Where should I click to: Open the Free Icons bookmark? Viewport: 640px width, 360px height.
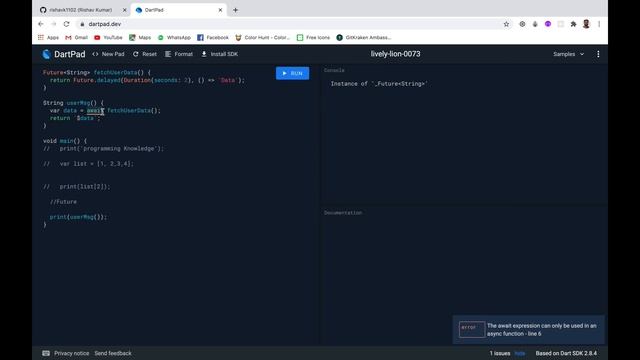click(313, 38)
